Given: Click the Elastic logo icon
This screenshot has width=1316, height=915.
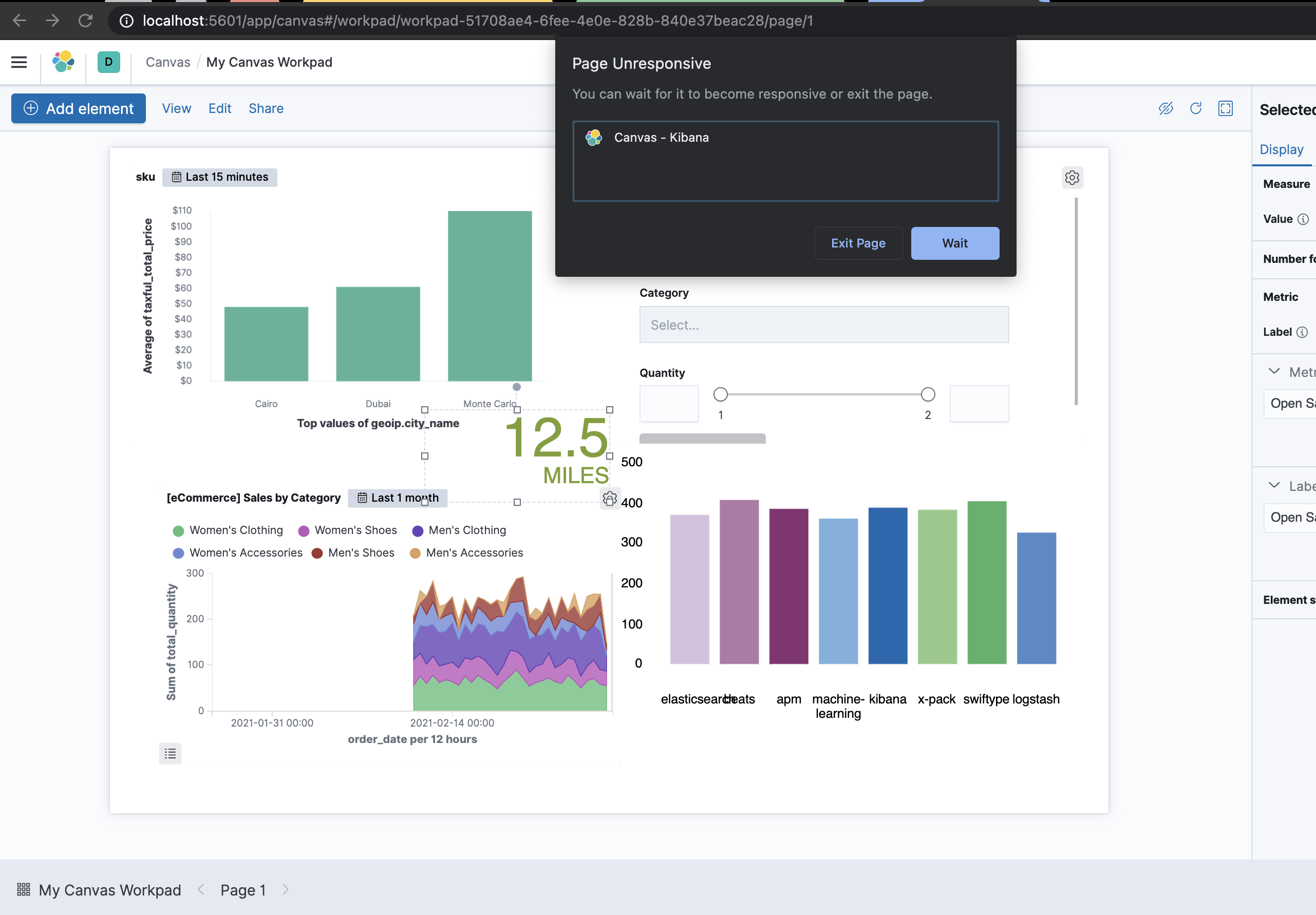Looking at the screenshot, I should 63,62.
